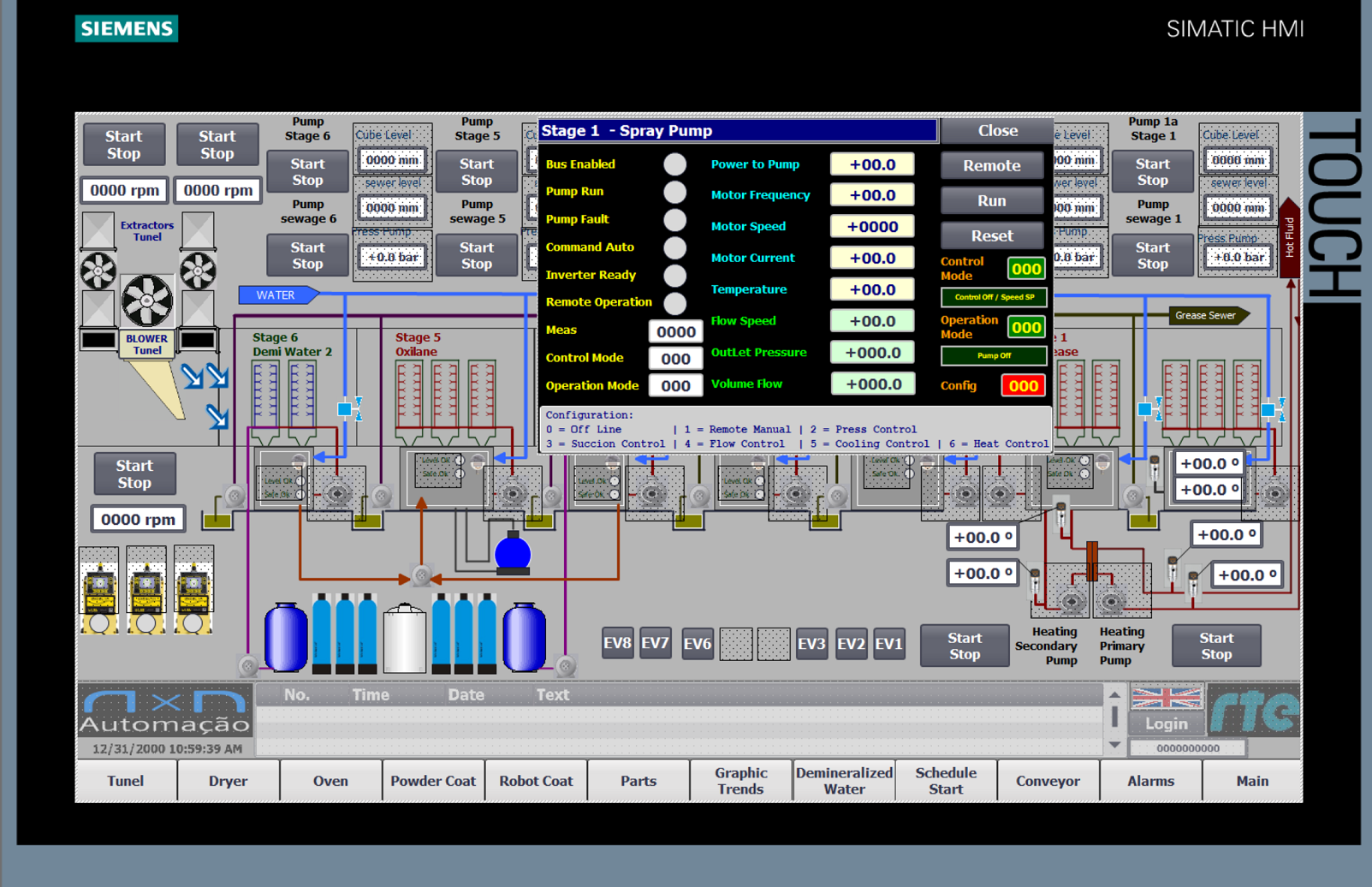The height and width of the screenshot is (887, 1372).
Task: Toggle Start Stop for Pump 1a Stage 1
Action: coord(1153,171)
